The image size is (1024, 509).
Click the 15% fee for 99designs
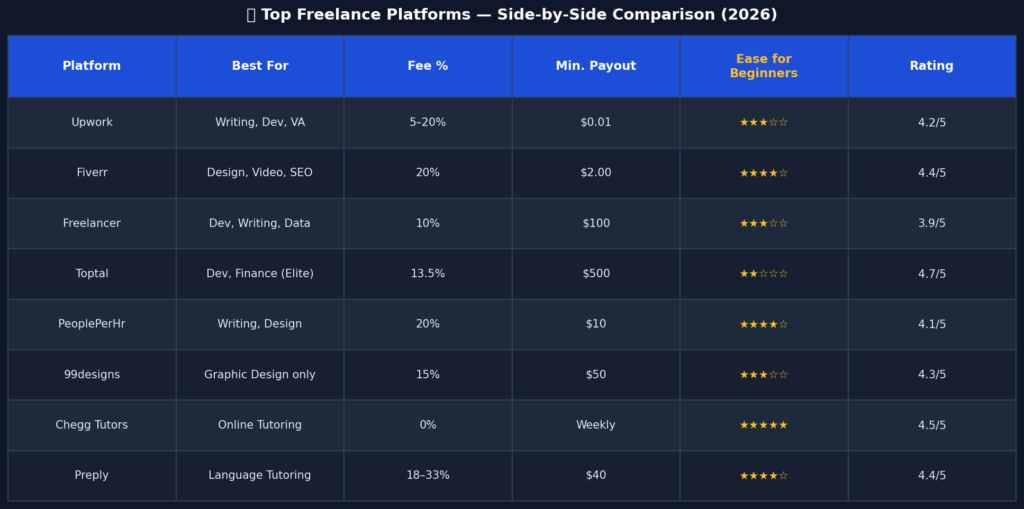coord(428,374)
